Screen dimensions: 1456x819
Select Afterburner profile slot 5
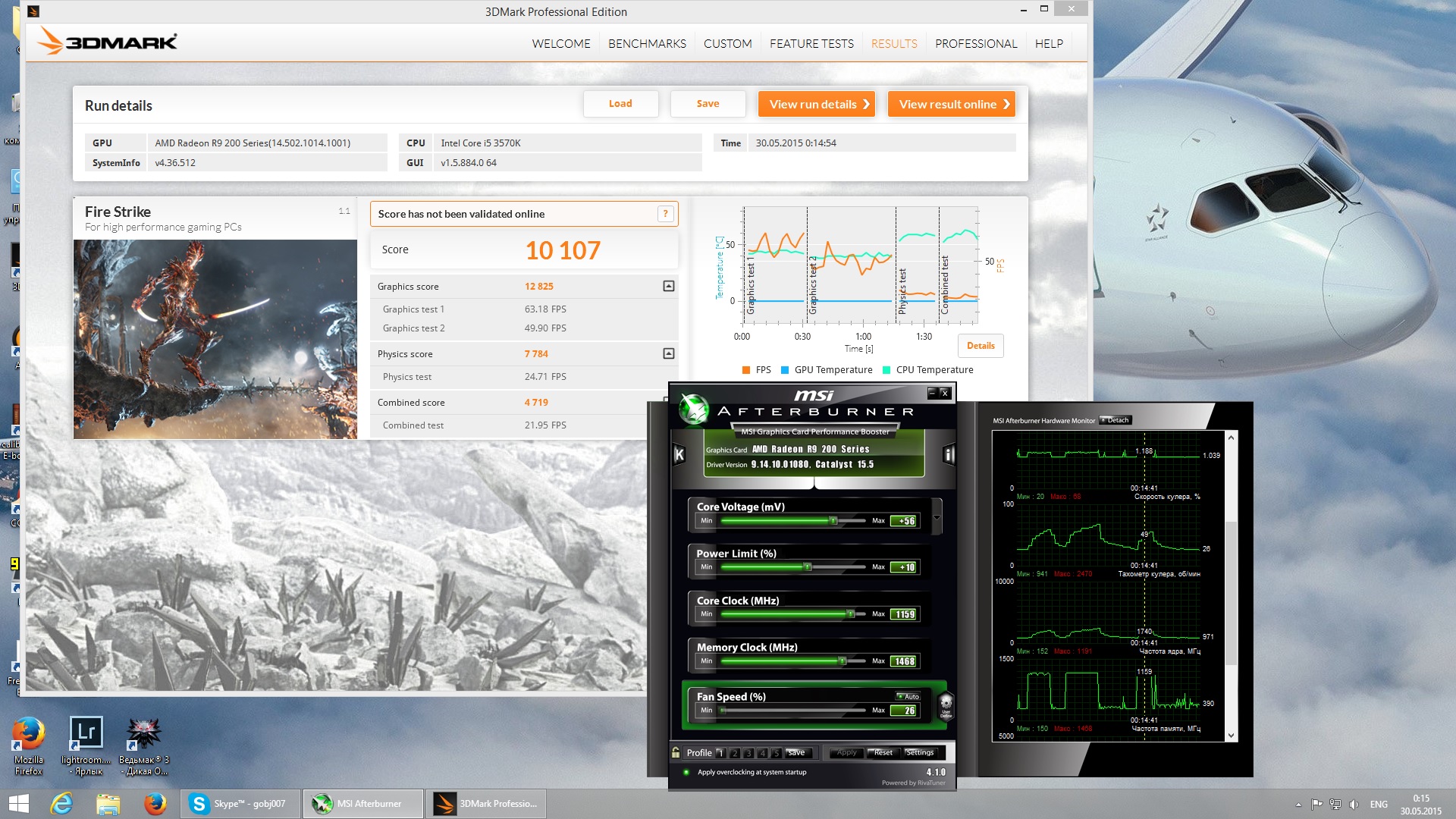coord(776,753)
